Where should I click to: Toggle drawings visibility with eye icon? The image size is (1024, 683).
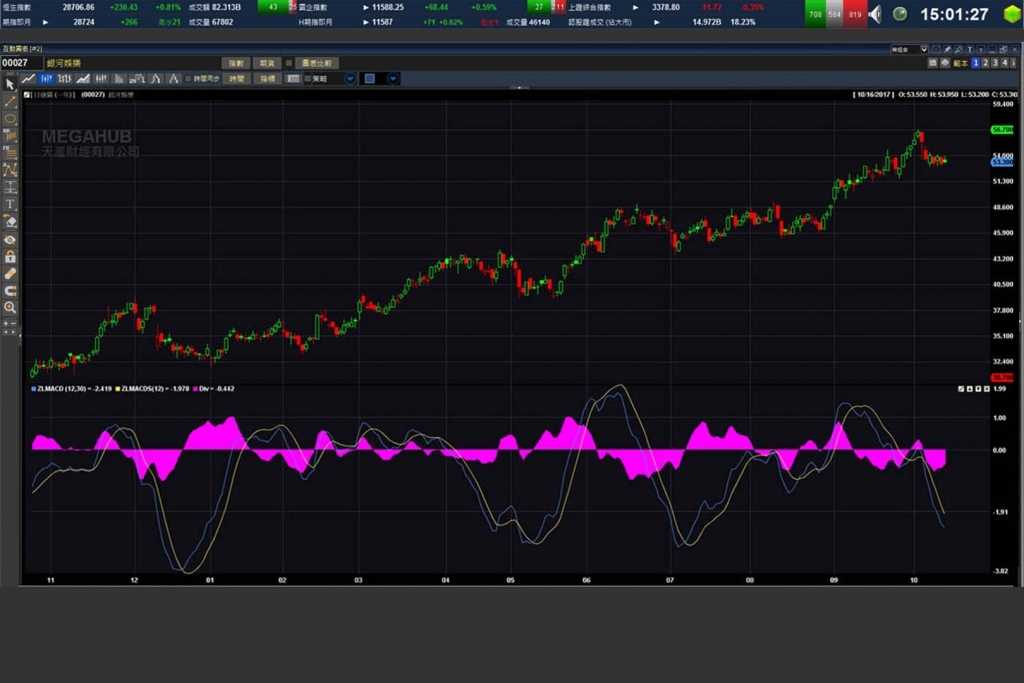coord(10,240)
